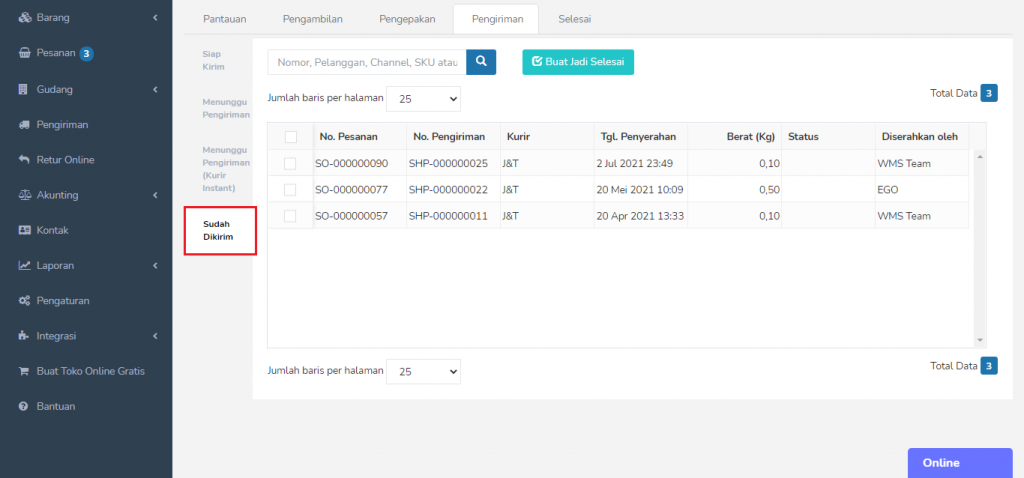Image resolution: width=1024 pixels, height=478 pixels.
Task: Open the Siap Kirim sub-tab
Action: (x=214, y=61)
